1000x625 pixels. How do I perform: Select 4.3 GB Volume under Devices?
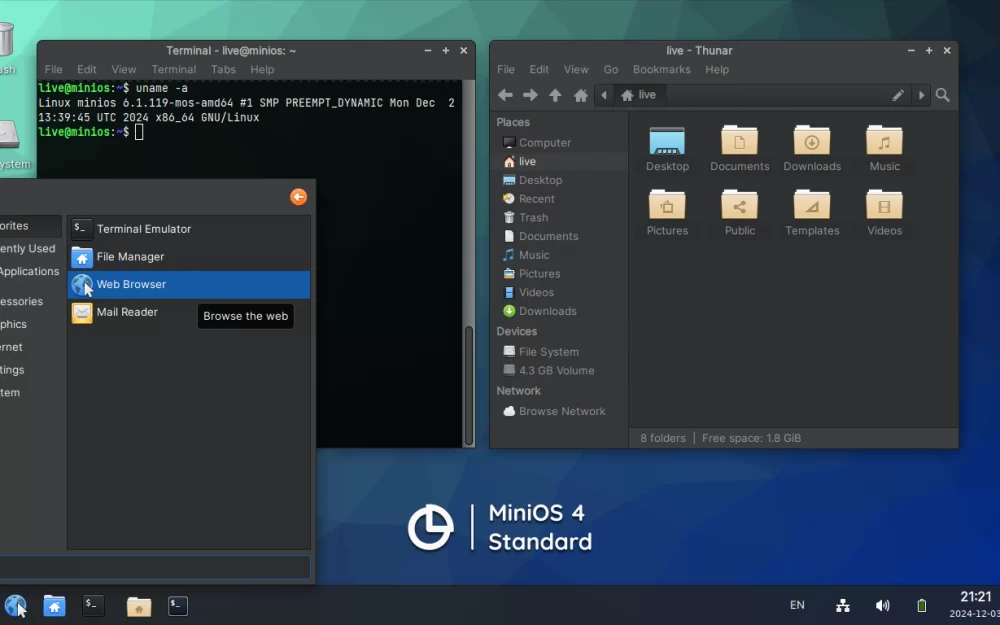(x=556, y=371)
